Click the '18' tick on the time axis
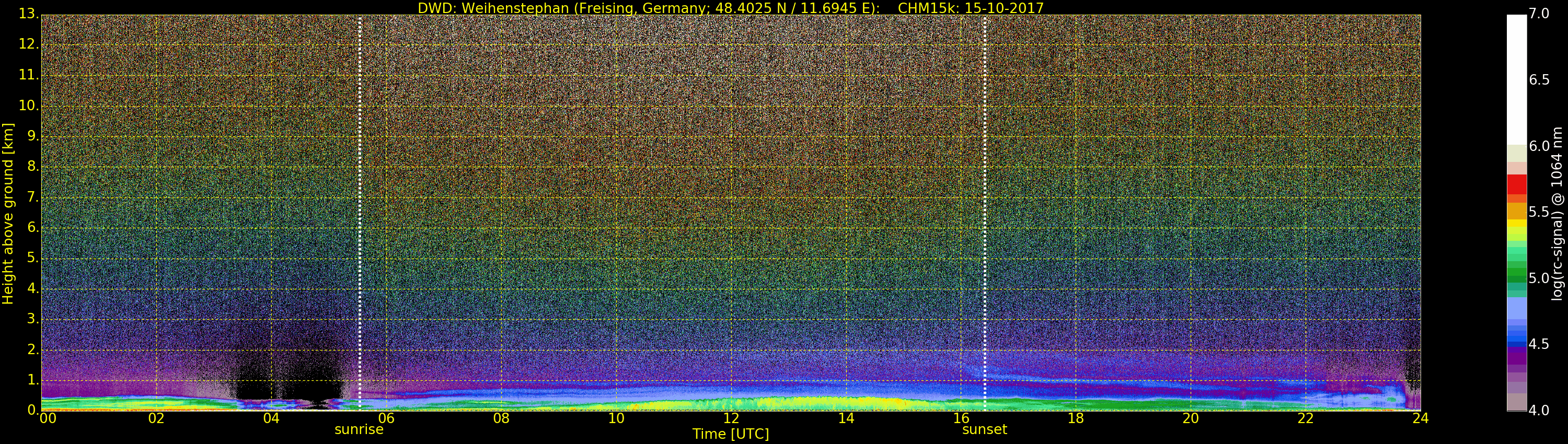The image size is (1568, 444). coord(1076,418)
